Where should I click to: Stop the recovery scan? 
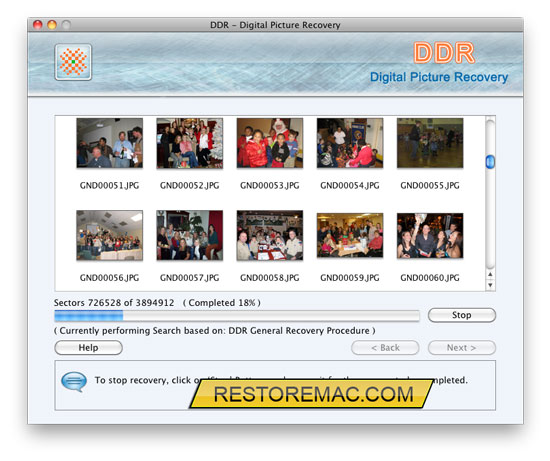pos(462,315)
